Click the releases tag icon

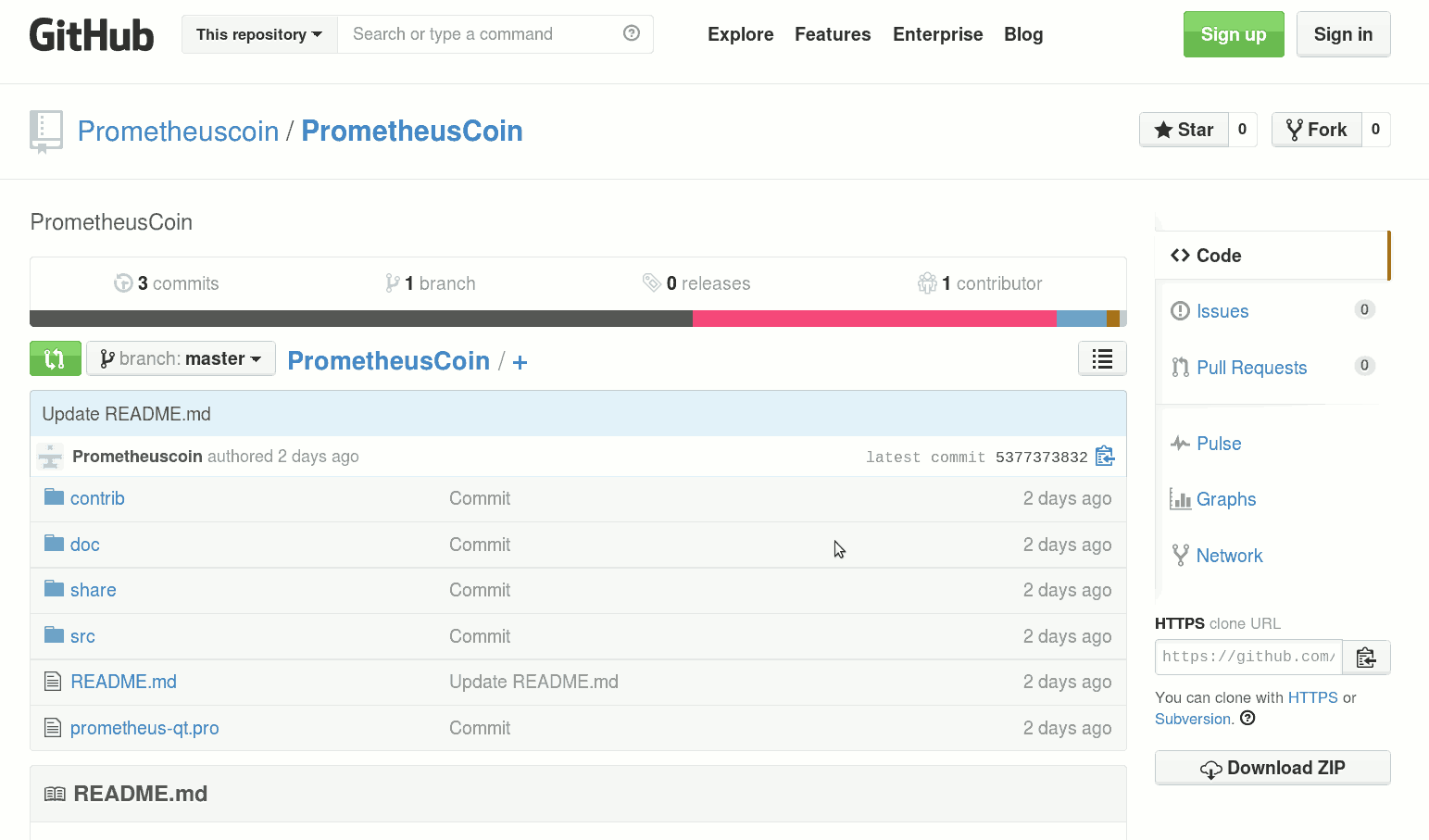click(652, 282)
